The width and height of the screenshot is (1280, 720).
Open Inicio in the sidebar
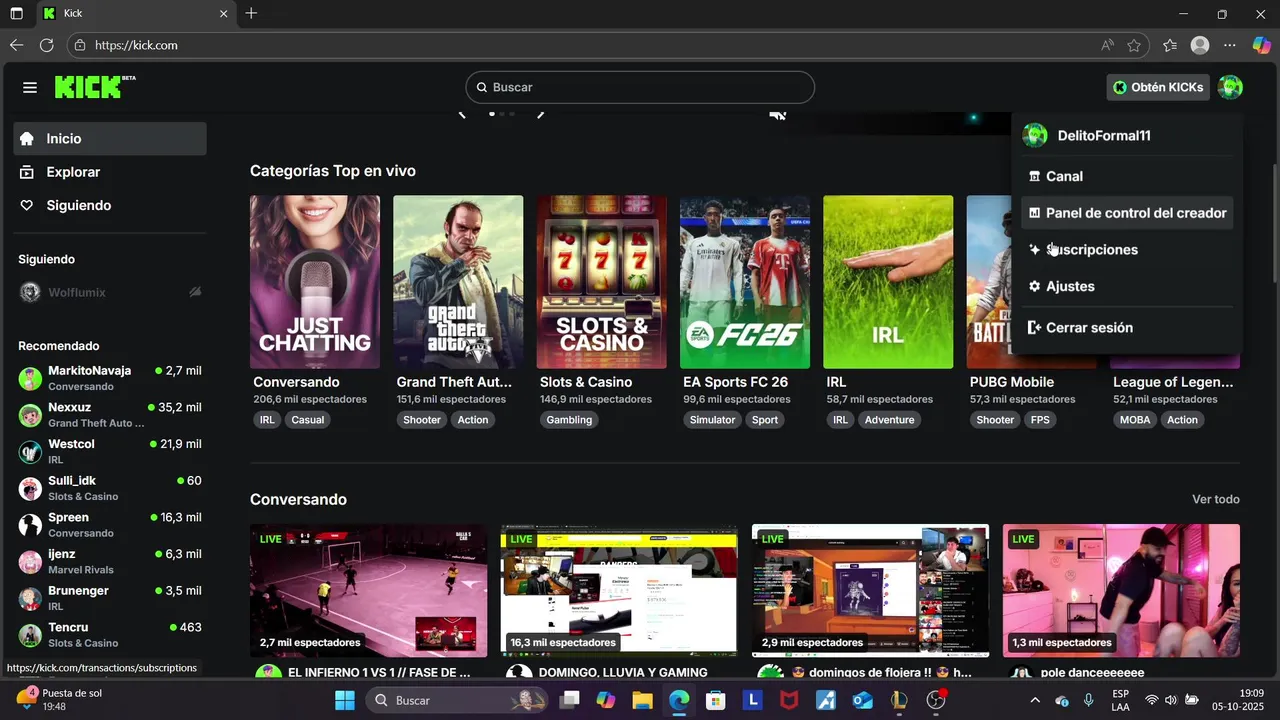[x=110, y=139]
